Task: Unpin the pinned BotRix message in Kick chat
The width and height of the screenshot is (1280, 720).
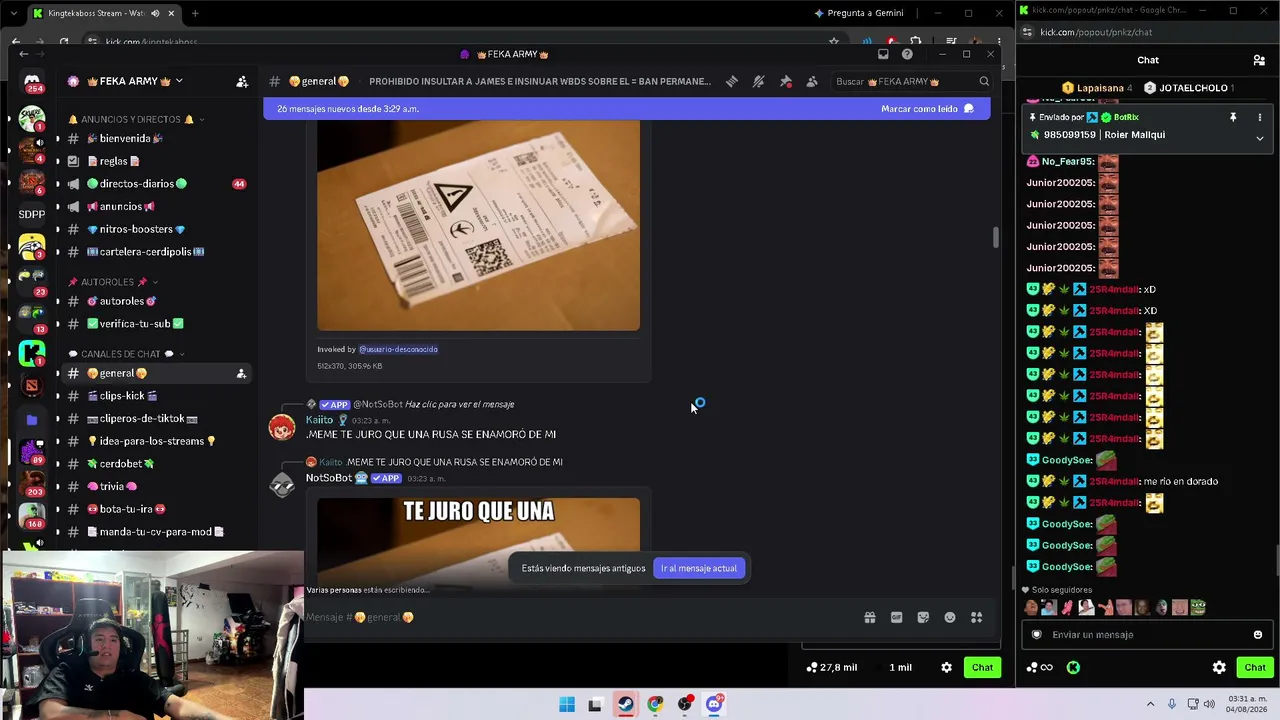Action: point(1233,117)
